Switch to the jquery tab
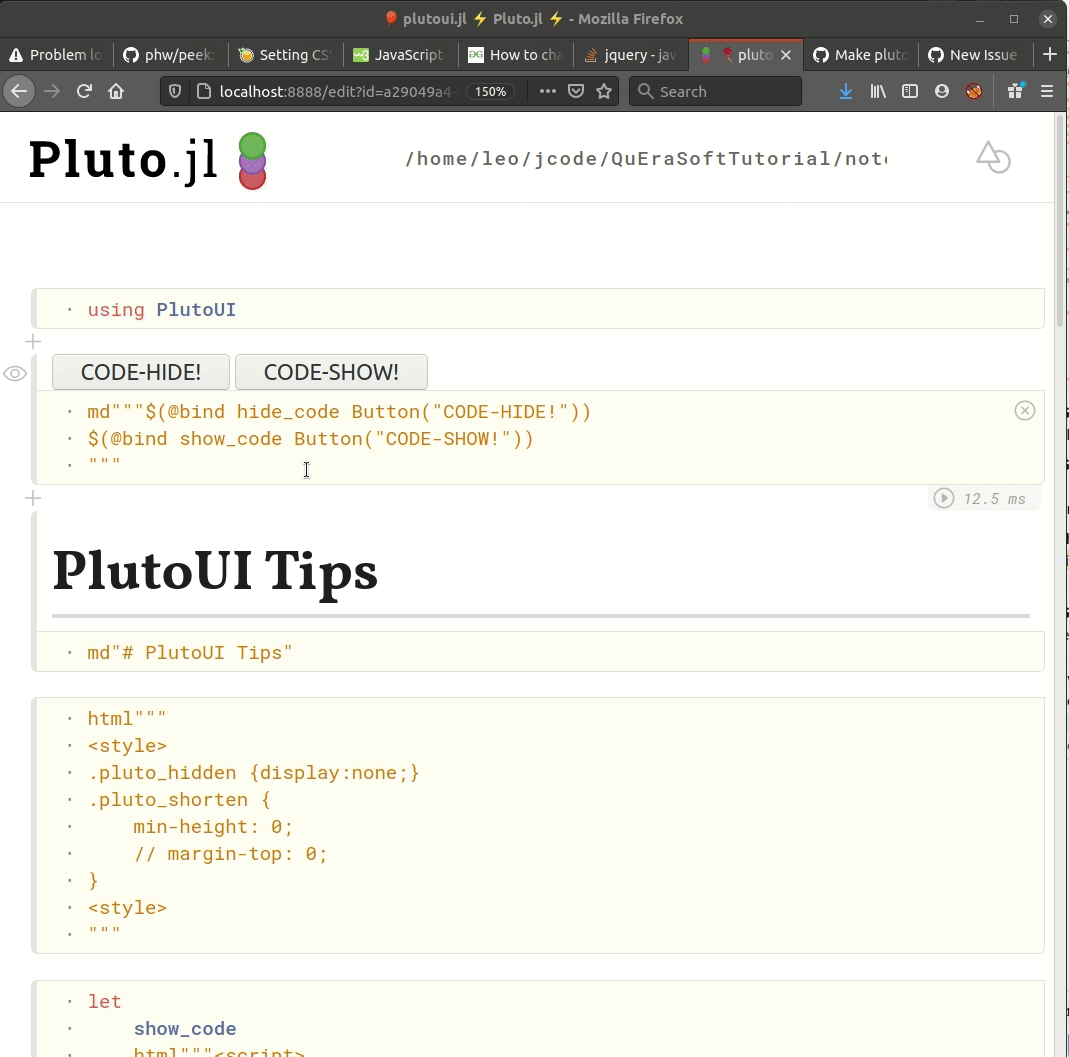Image resolution: width=1069 pixels, height=1057 pixels. (x=631, y=55)
